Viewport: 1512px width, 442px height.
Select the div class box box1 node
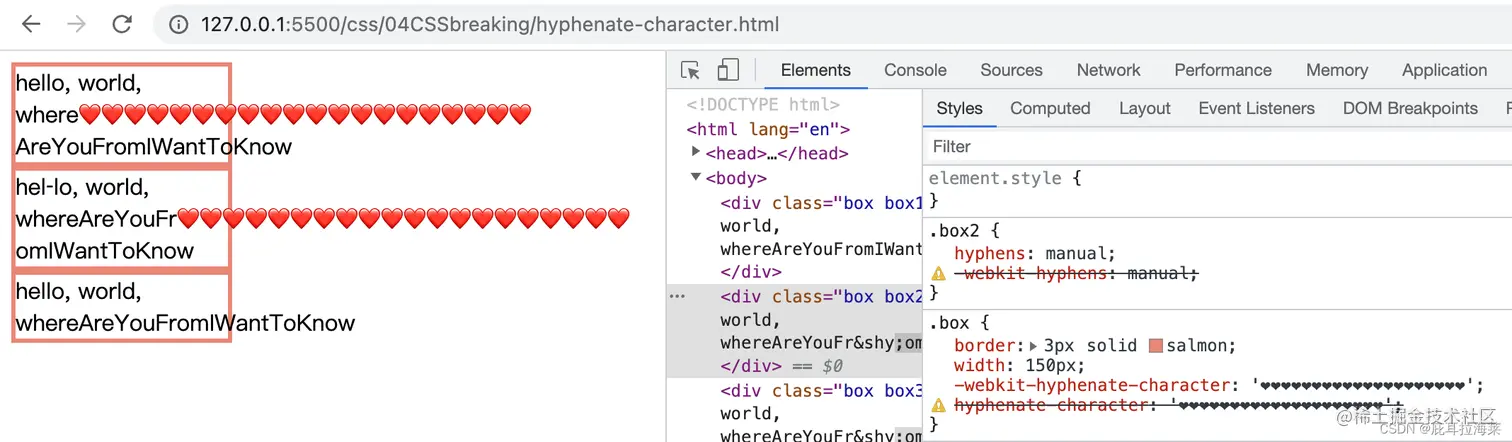(x=820, y=203)
